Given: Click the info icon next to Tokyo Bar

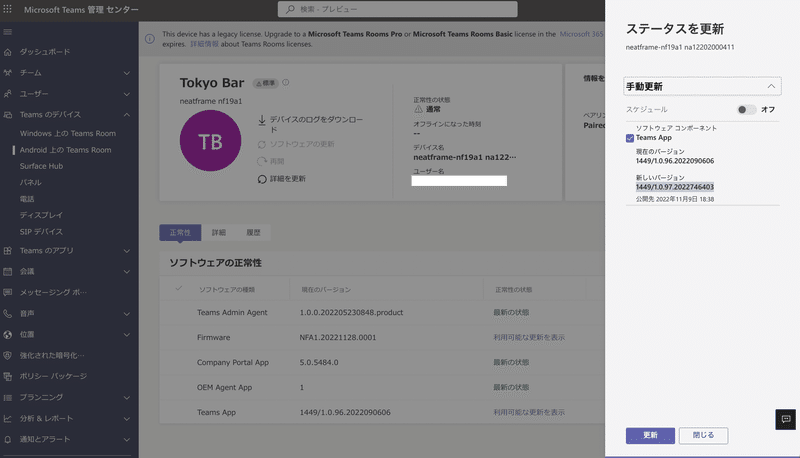Looking at the screenshot, I should [x=286, y=83].
